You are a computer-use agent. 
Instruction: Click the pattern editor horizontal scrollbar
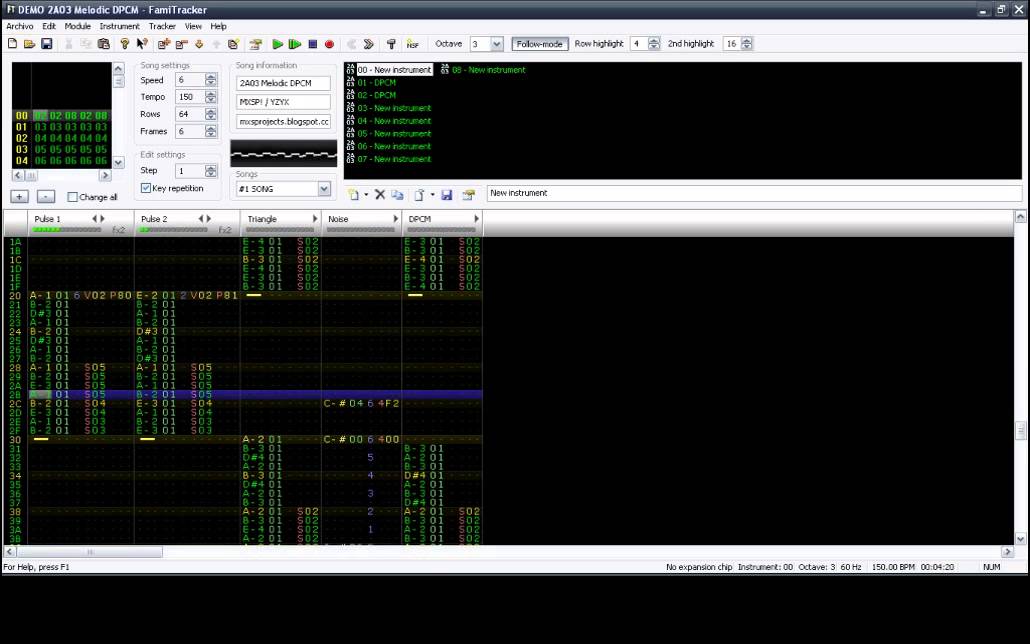[x=508, y=552]
